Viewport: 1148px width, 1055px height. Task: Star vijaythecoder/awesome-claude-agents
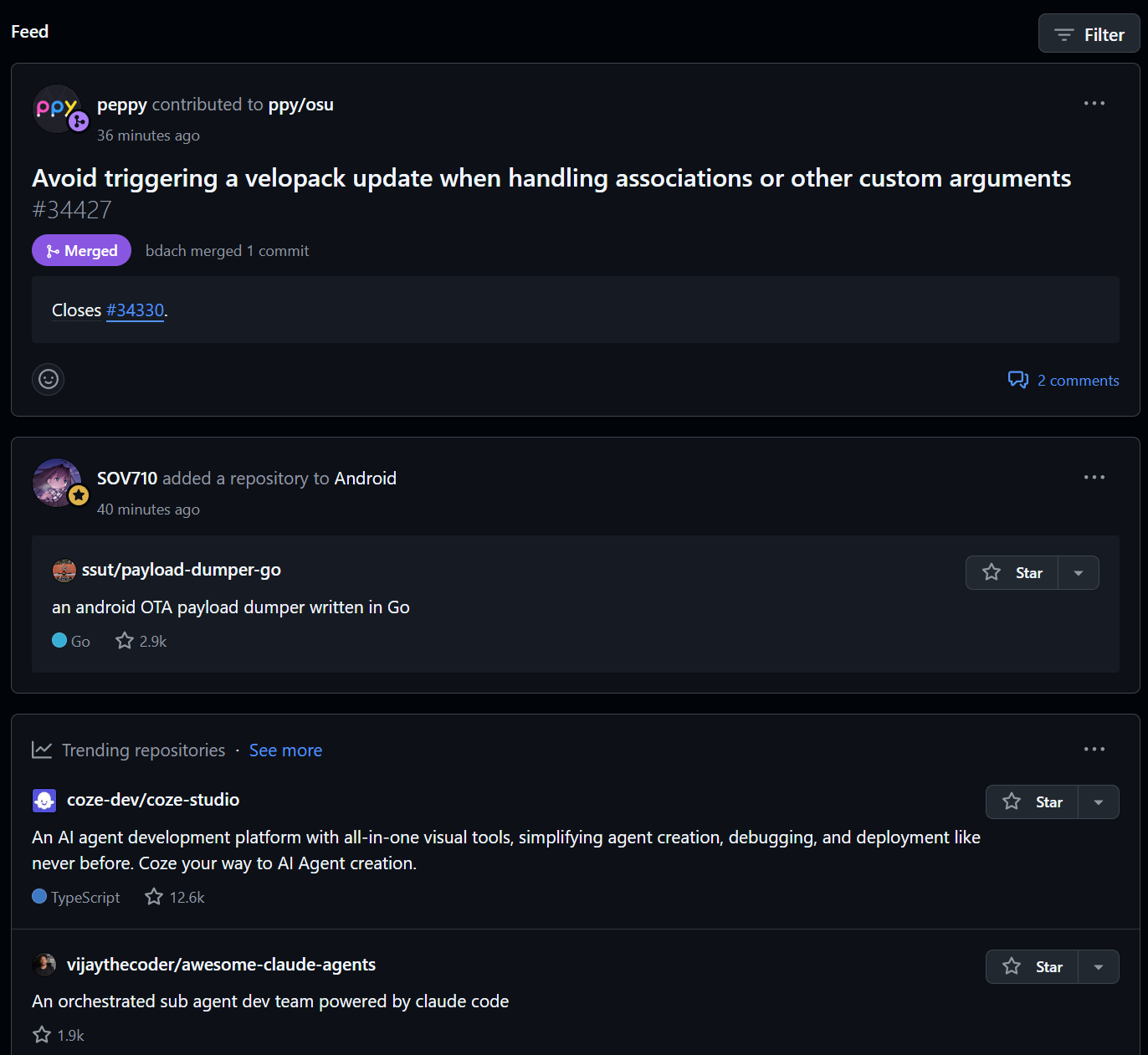pyautogui.click(x=1032, y=966)
